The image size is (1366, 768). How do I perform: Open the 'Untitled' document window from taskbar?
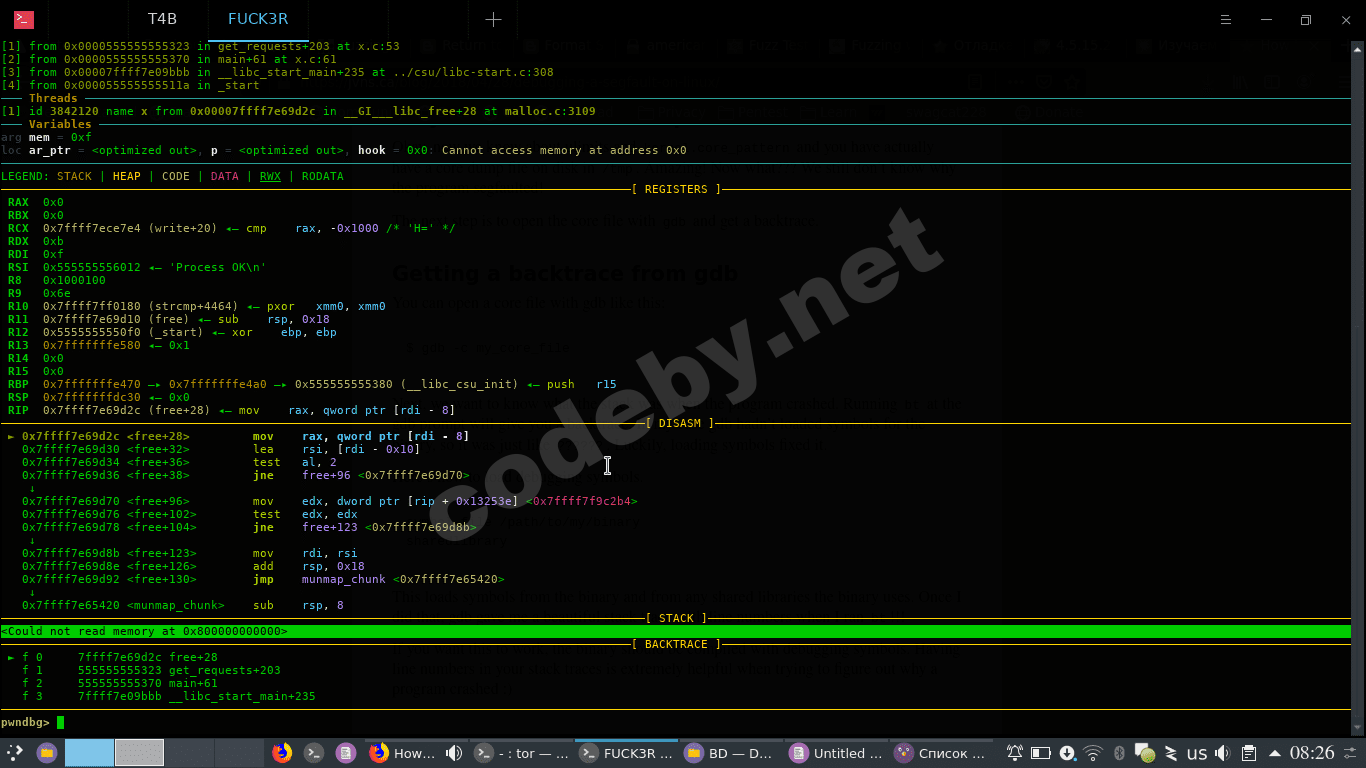834,753
